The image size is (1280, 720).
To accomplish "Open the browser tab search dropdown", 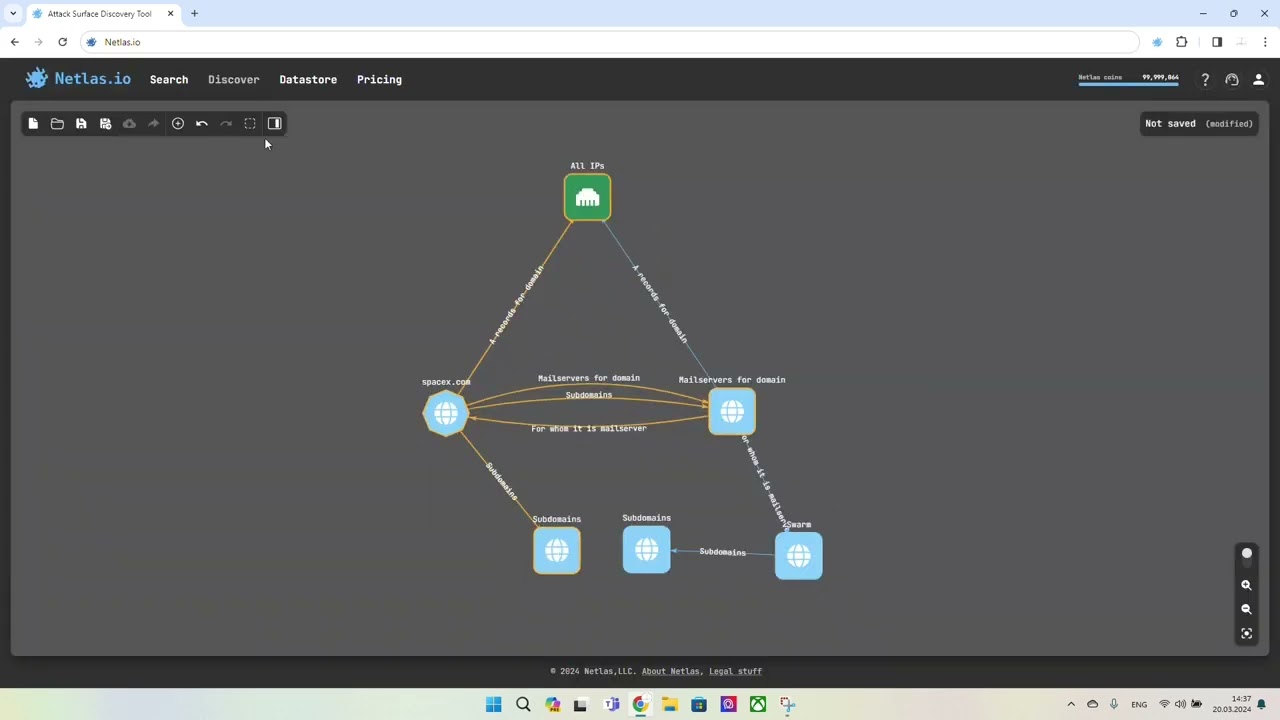I will 13,14.
